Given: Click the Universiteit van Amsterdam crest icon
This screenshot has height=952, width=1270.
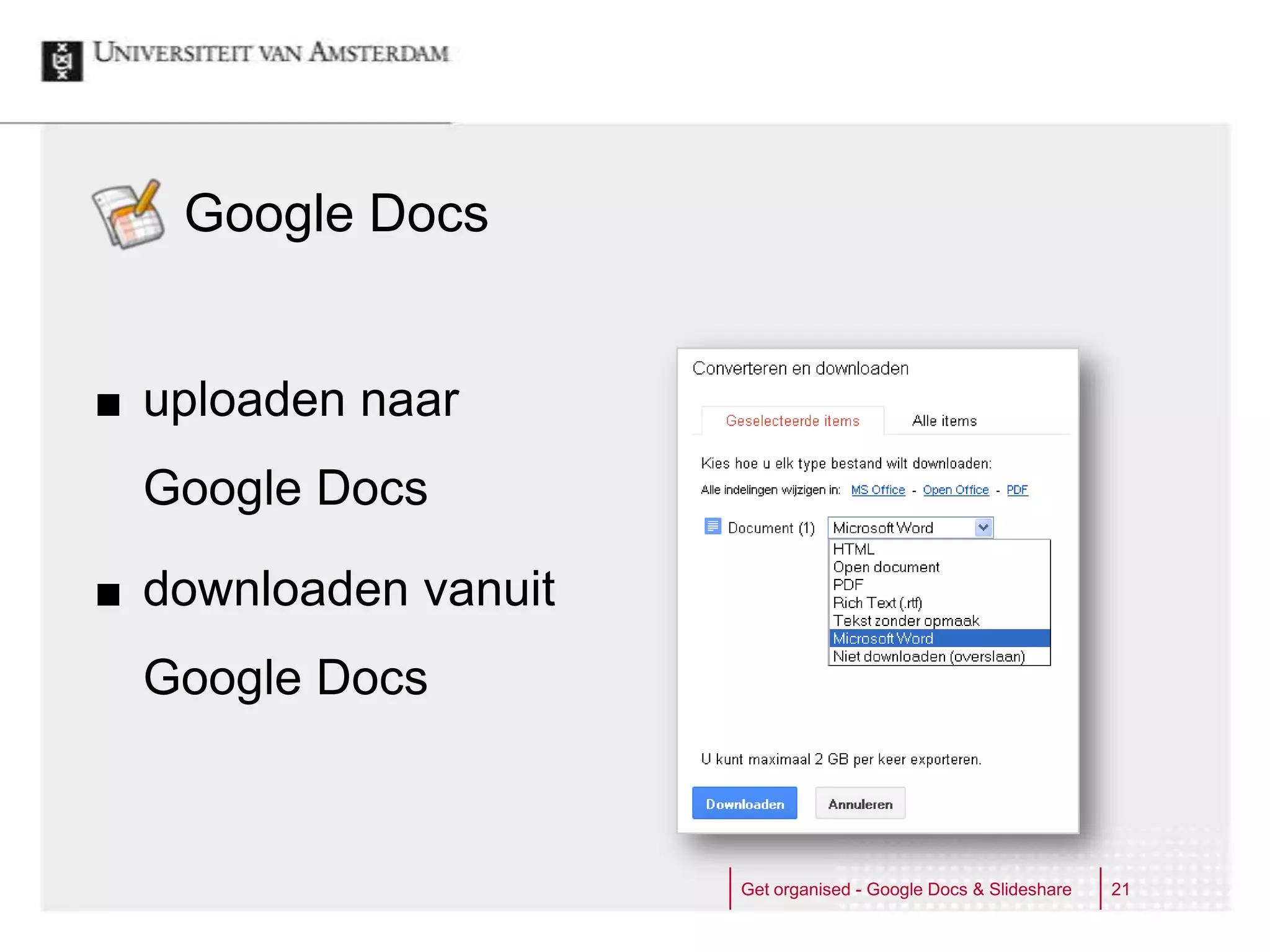Looking at the screenshot, I should tap(62, 61).
